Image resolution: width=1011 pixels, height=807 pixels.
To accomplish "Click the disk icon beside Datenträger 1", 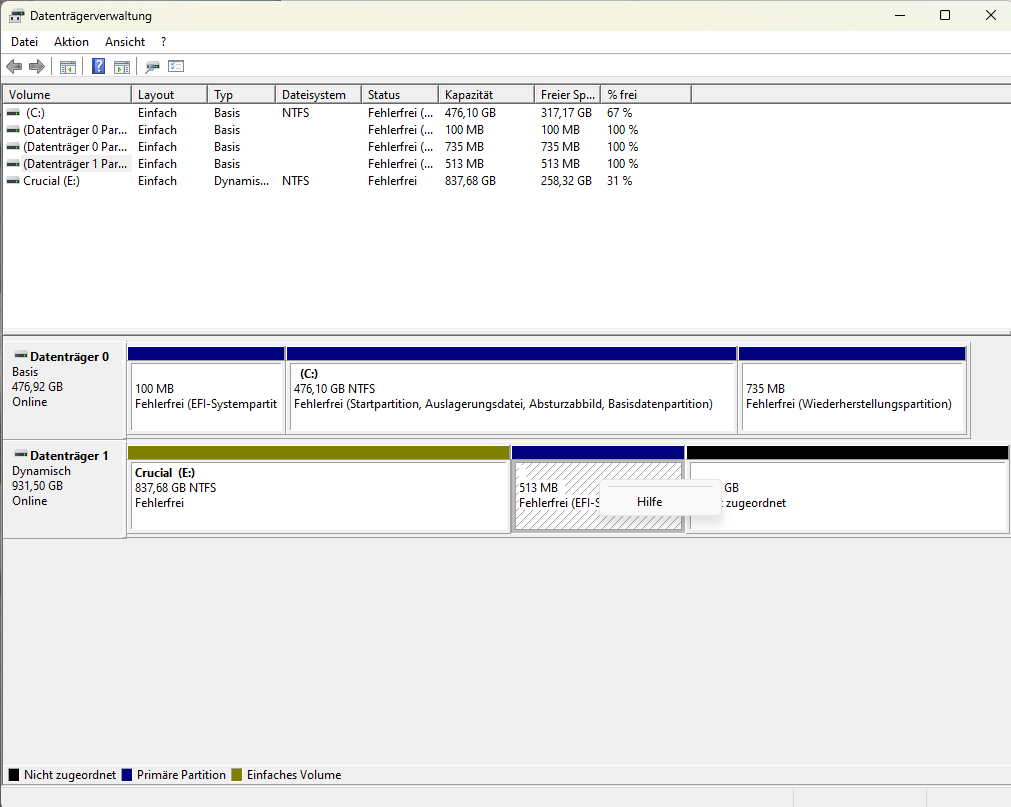I will (x=21, y=454).
